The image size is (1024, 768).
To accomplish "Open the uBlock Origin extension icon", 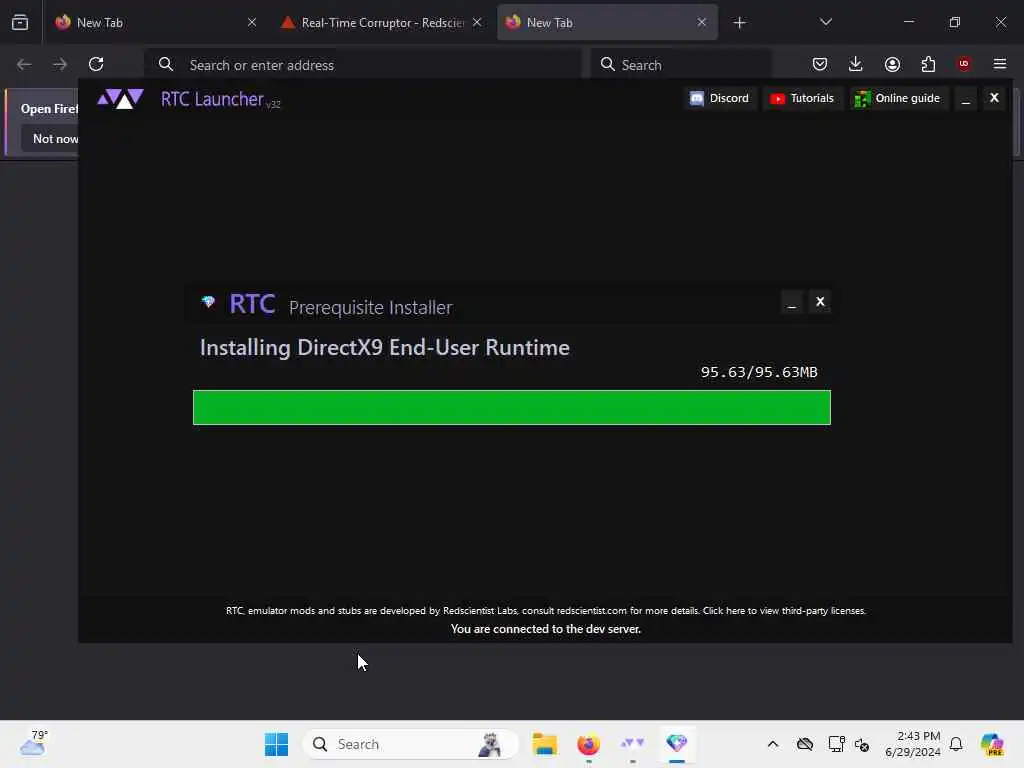I will point(964,64).
